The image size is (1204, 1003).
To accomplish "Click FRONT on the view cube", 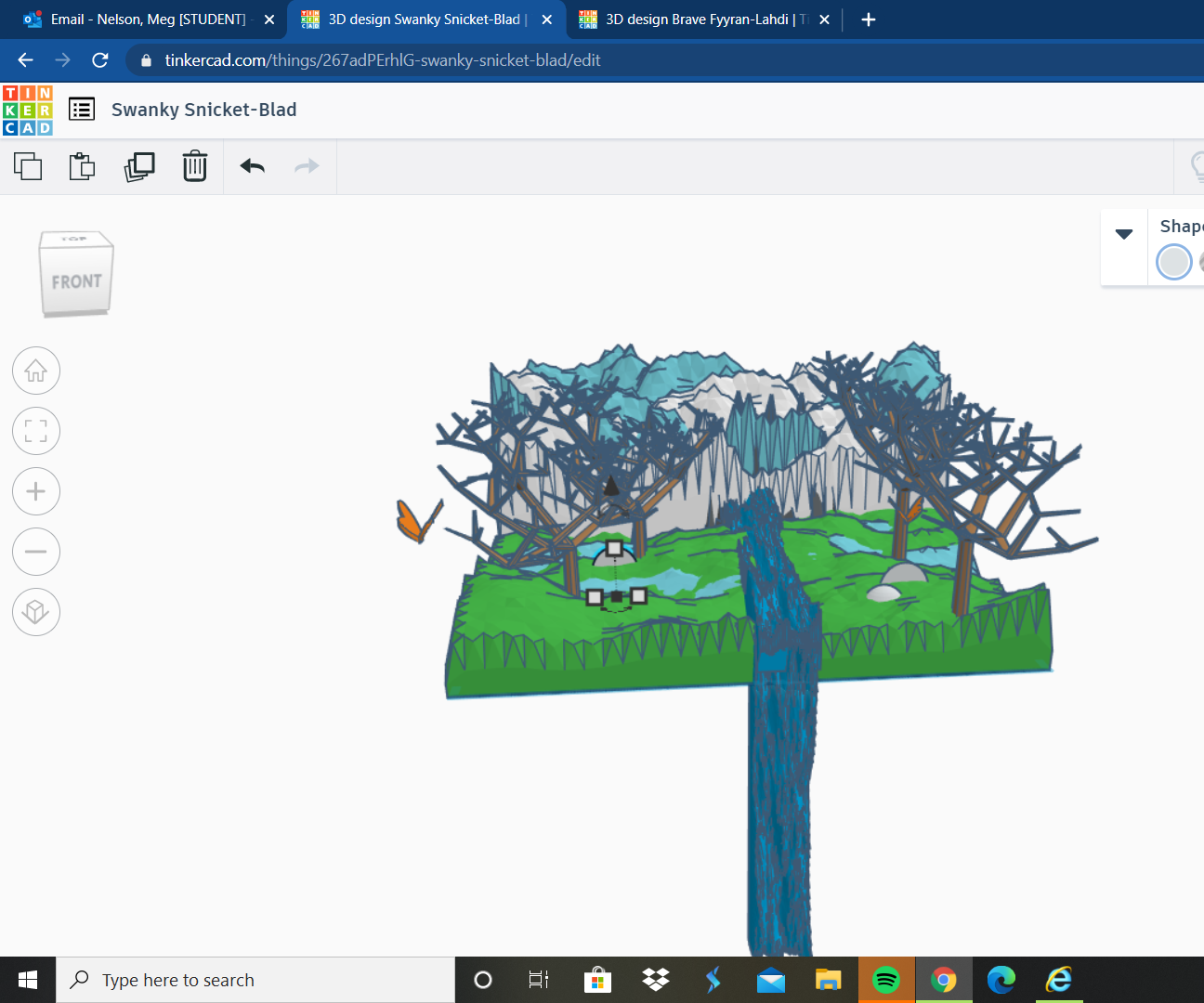I will pos(77,281).
